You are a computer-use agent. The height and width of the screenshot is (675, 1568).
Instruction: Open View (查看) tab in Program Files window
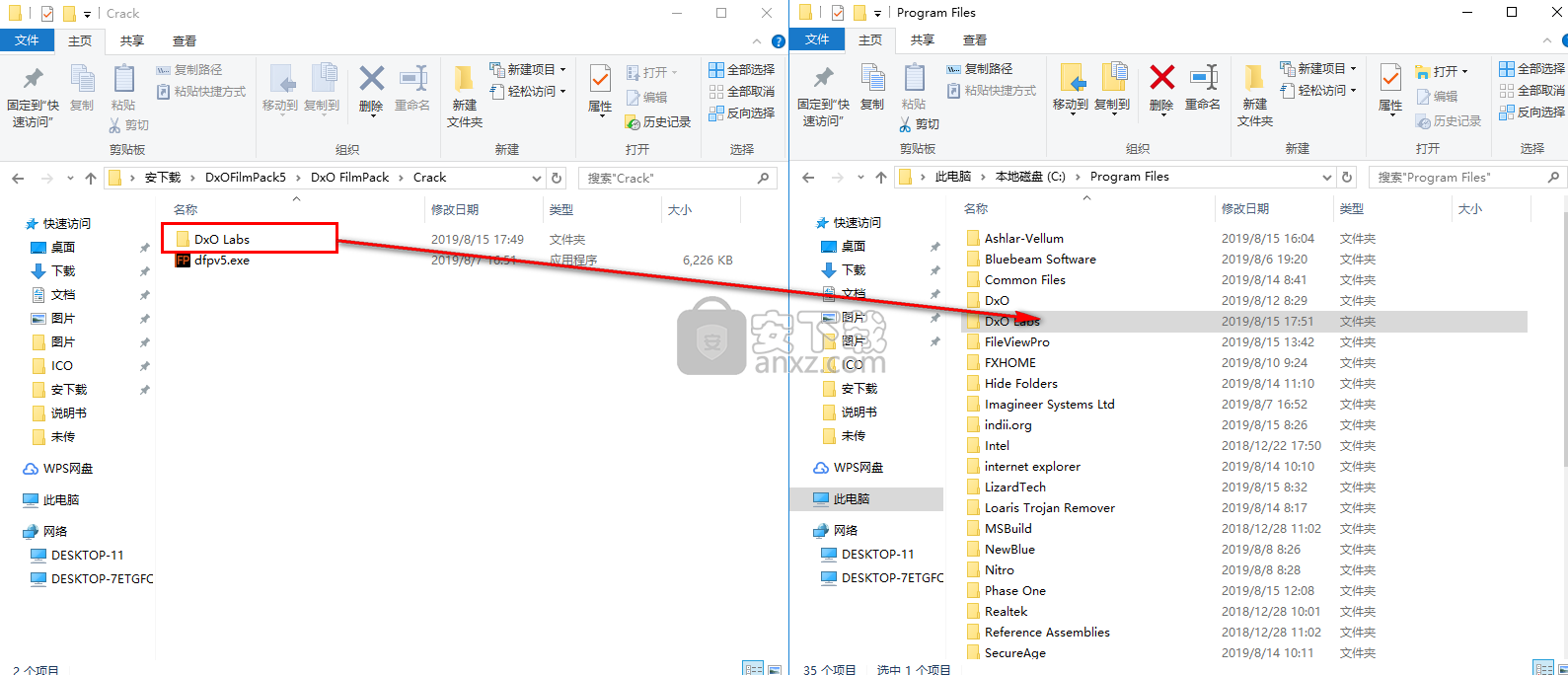point(975,39)
